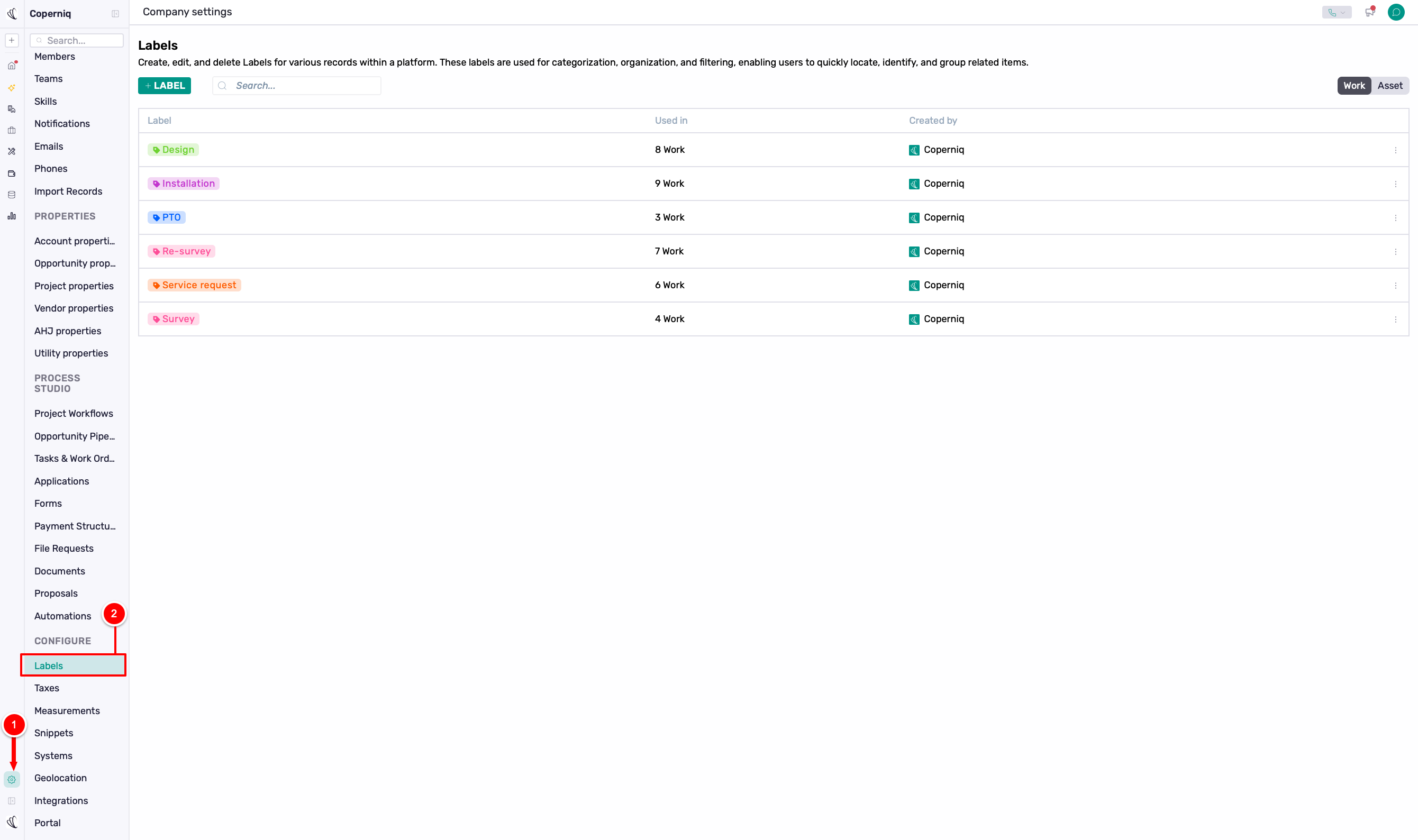This screenshot has height=840, width=1418.
Task: Click the green + LABEL button
Action: 164,86
